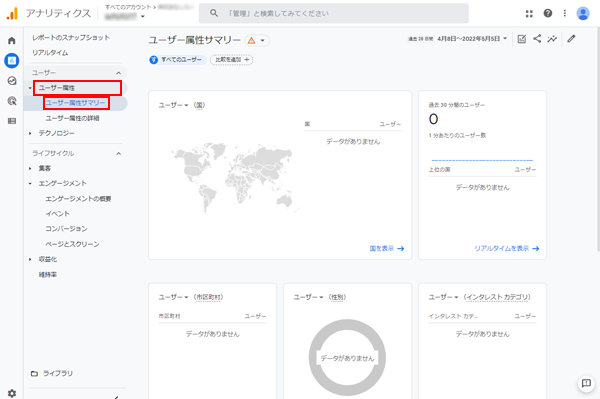
Task: Open イベント report
Action: (57, 213)
